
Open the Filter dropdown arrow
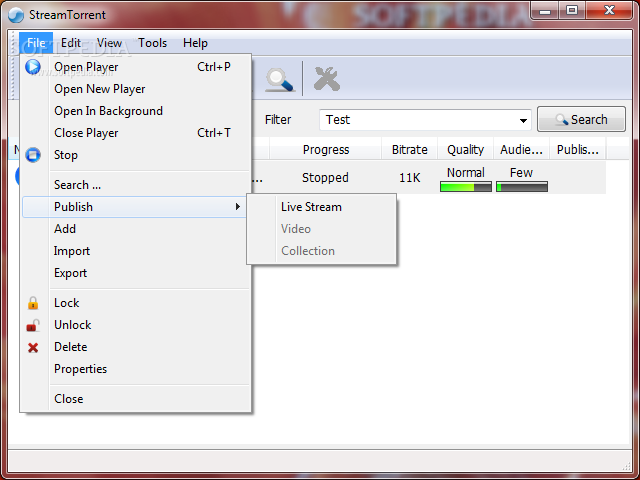[523, 120]
